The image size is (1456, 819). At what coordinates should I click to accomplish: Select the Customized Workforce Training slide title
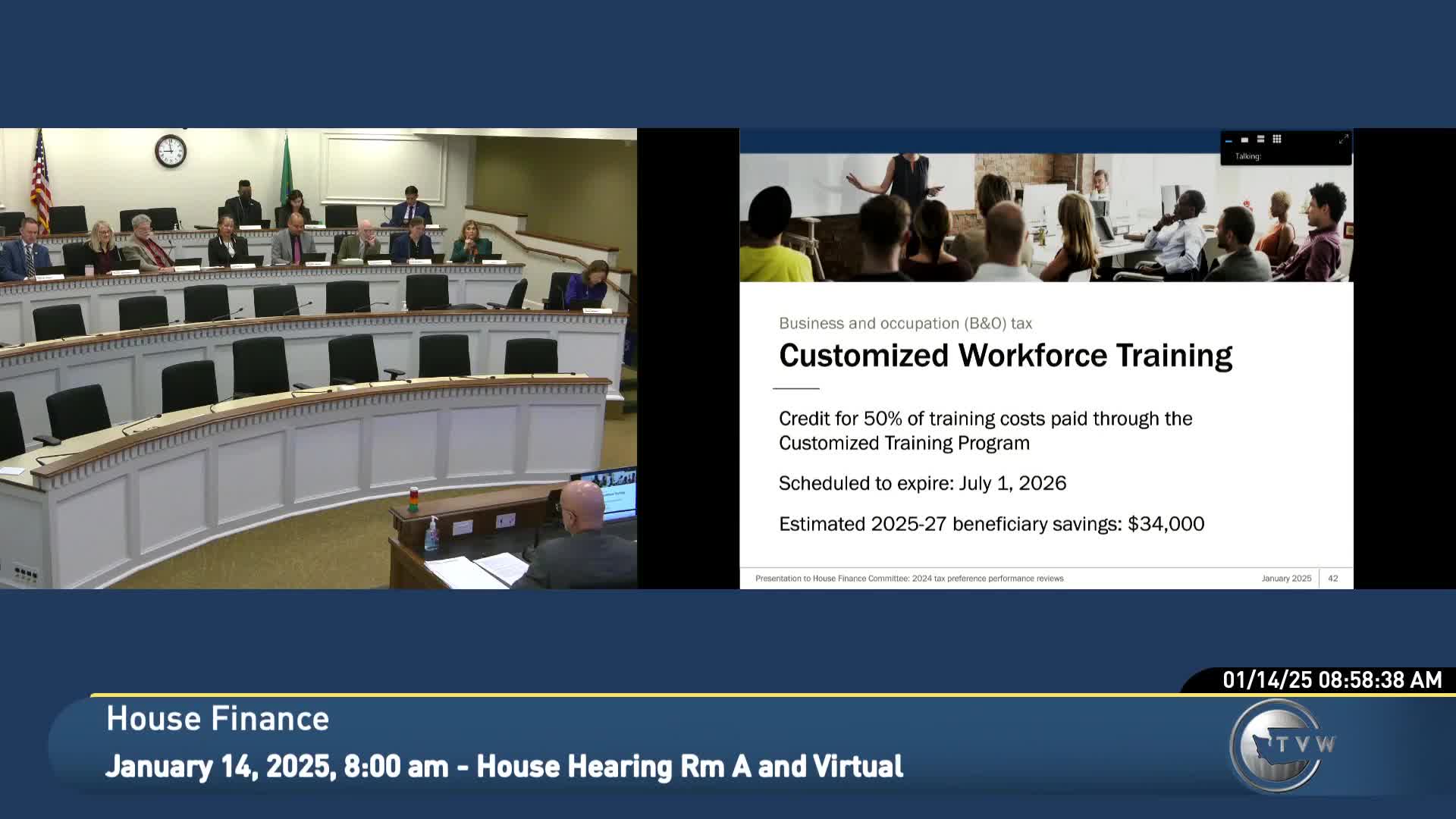(x=1006, y=353)
